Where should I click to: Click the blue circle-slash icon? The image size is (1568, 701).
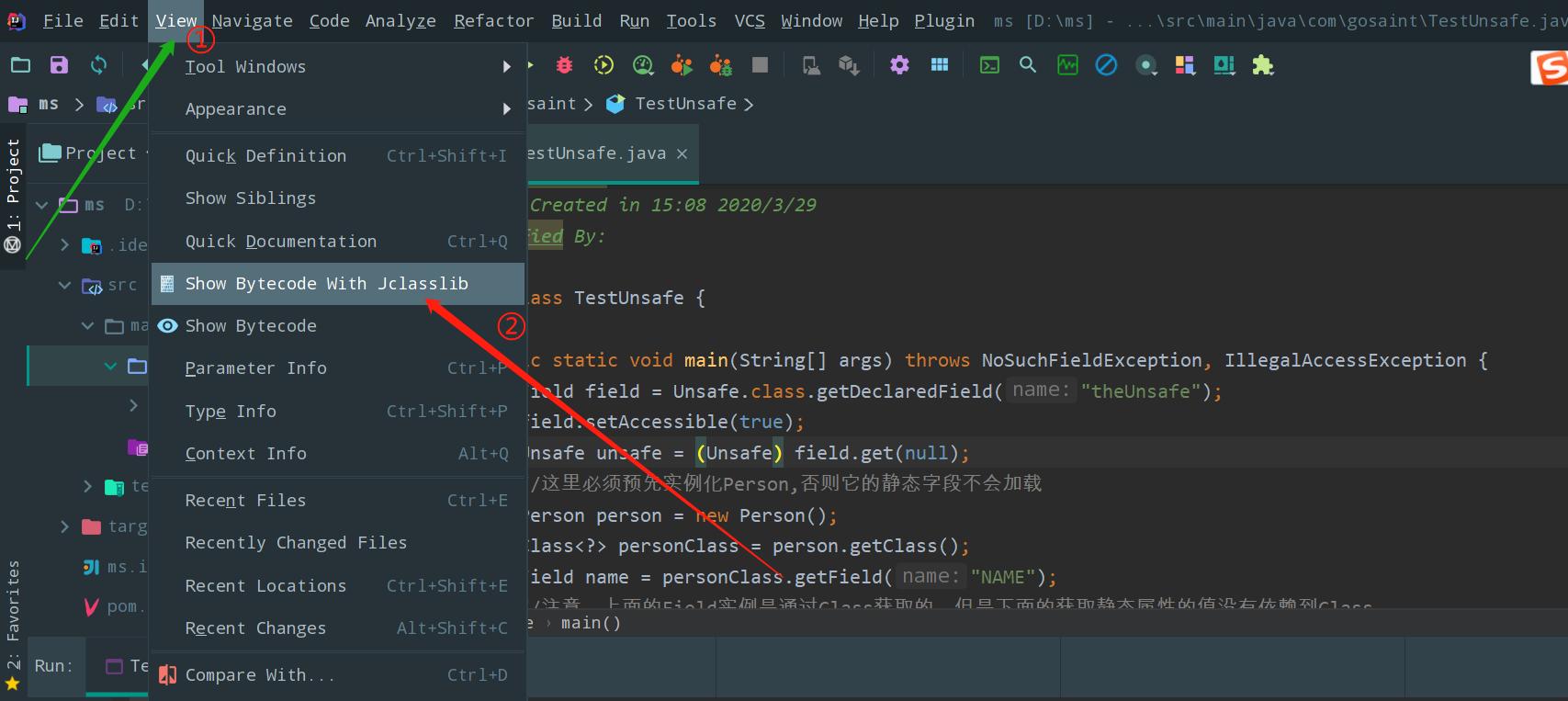[x=1107, y=65]
